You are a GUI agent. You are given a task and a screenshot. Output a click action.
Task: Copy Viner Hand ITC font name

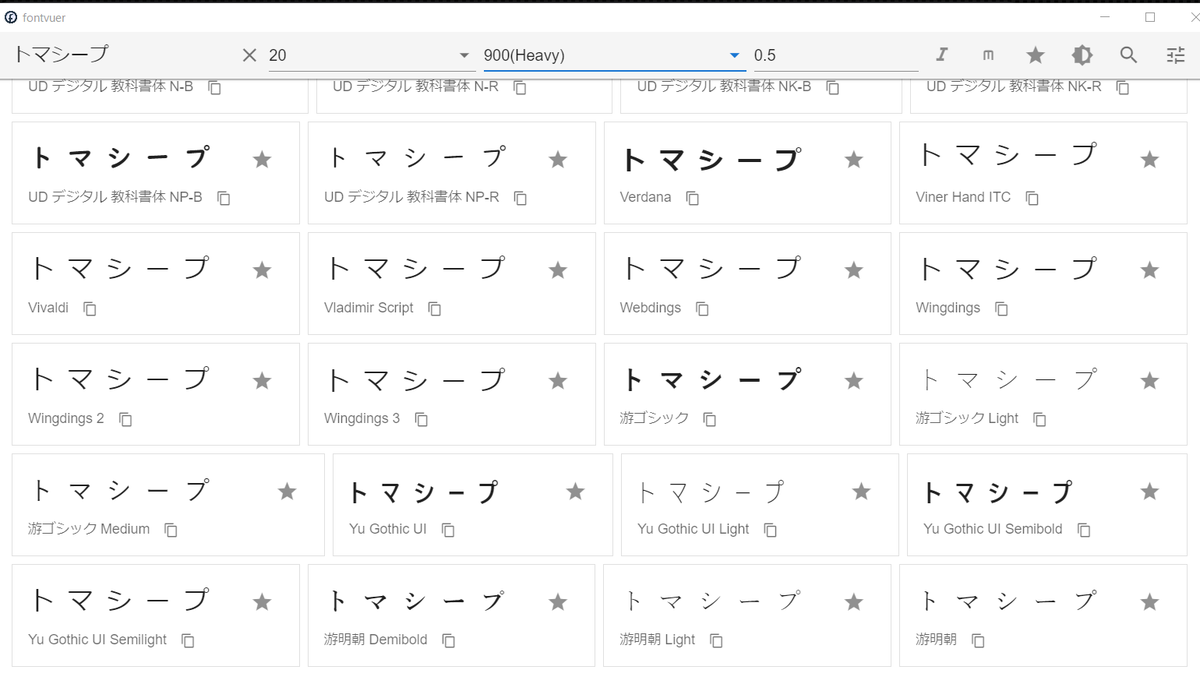[1032, 198]
